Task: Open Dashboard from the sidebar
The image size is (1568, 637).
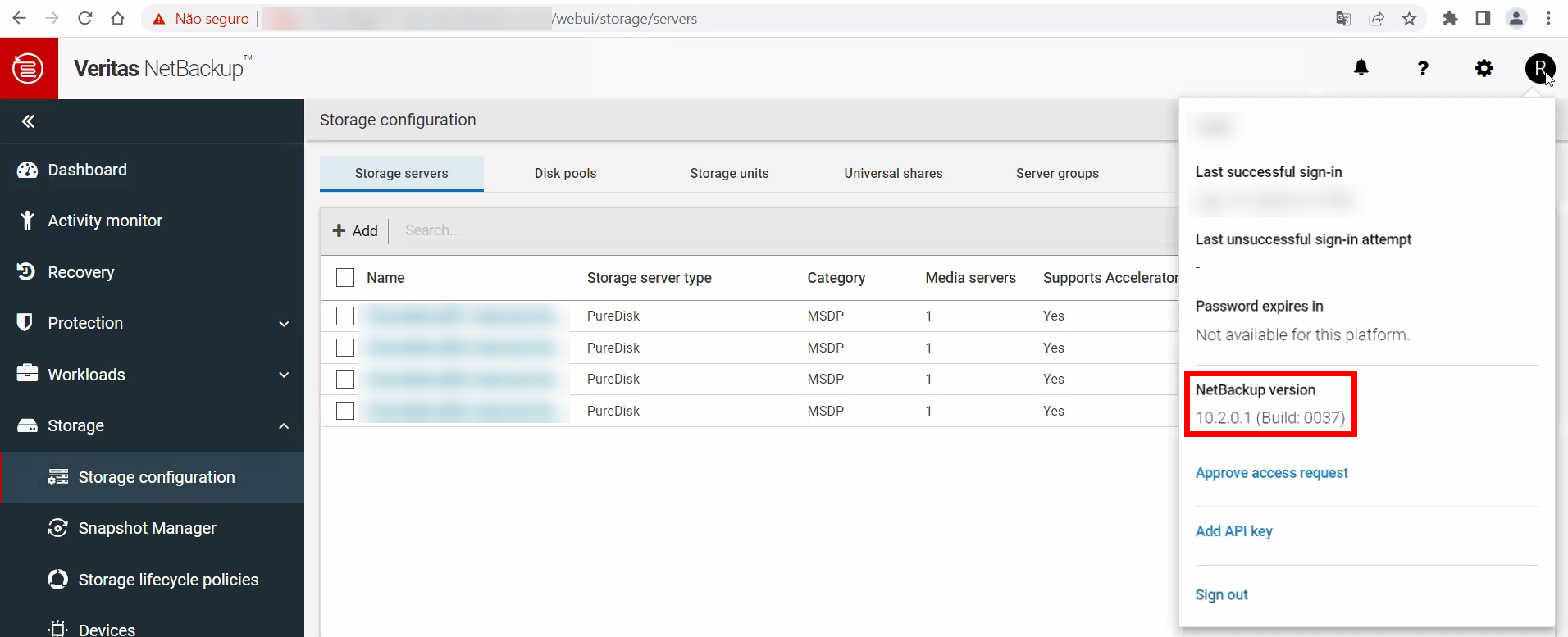Action: (87, 170)
